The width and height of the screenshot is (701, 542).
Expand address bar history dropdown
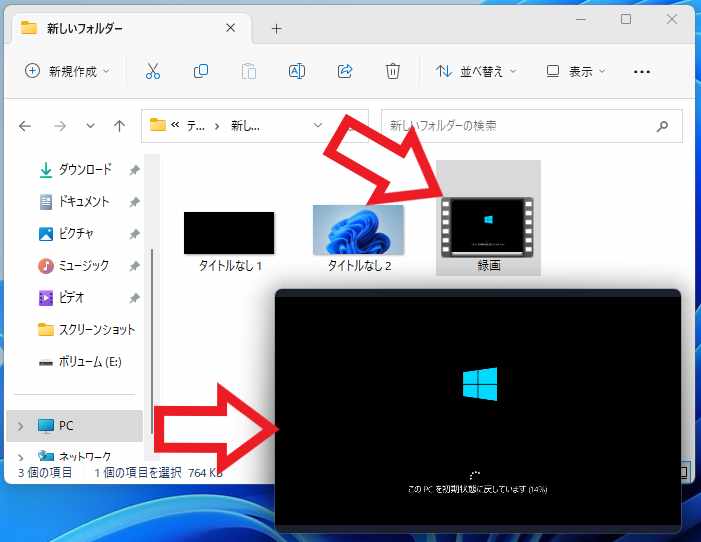[x=317, y=125]
